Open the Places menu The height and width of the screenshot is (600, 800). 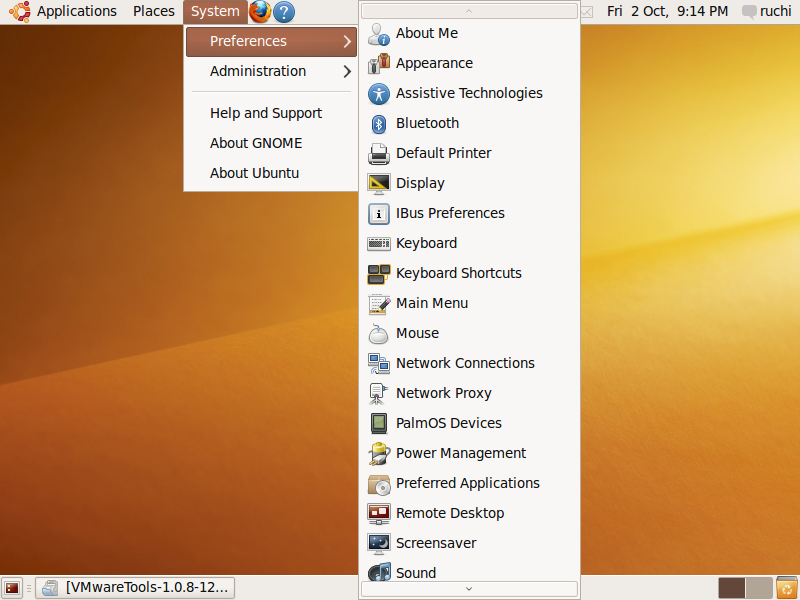(x=154, y=11)
